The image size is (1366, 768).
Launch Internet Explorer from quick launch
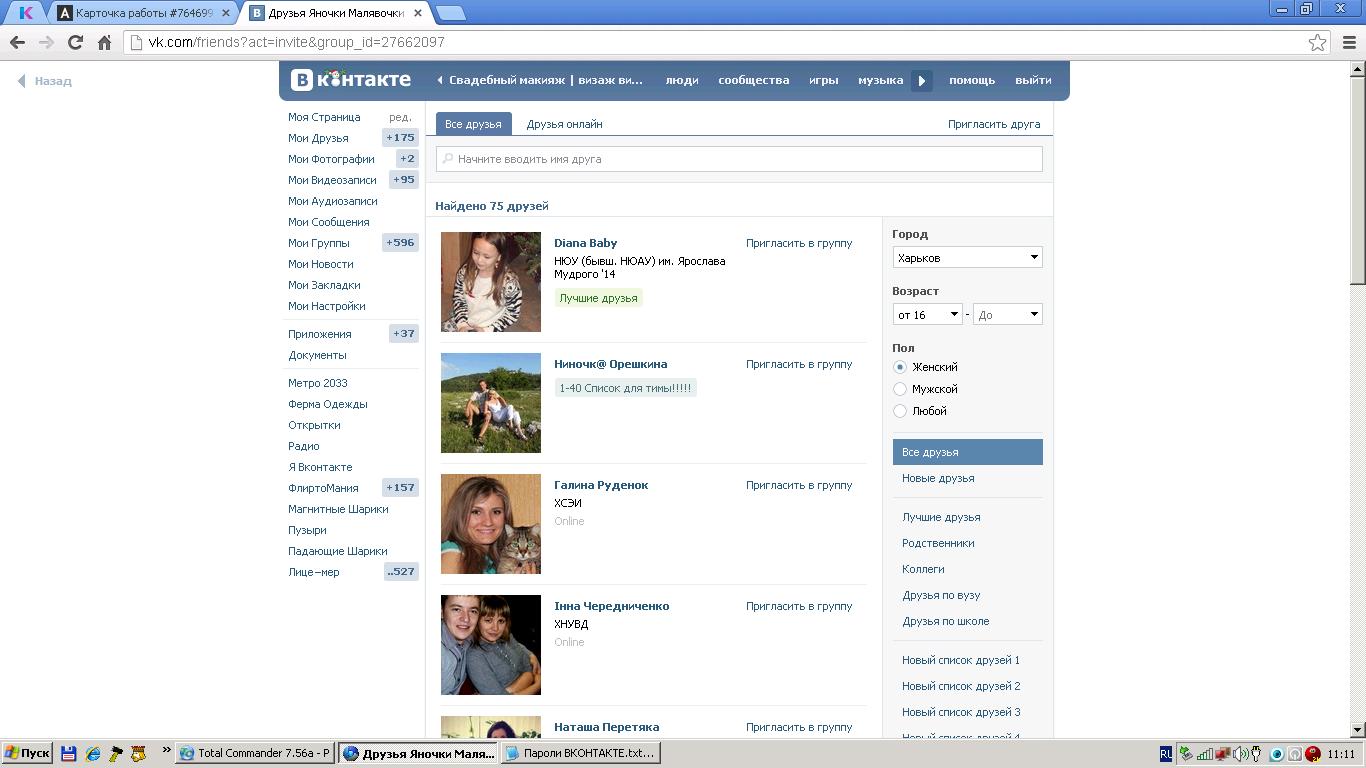(92, 754)
